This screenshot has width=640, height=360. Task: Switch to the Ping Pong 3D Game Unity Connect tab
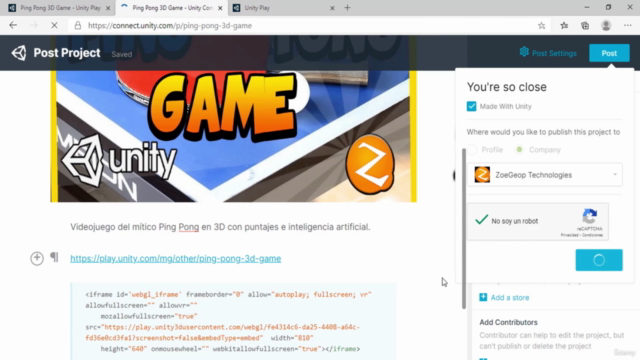(171, 8)
